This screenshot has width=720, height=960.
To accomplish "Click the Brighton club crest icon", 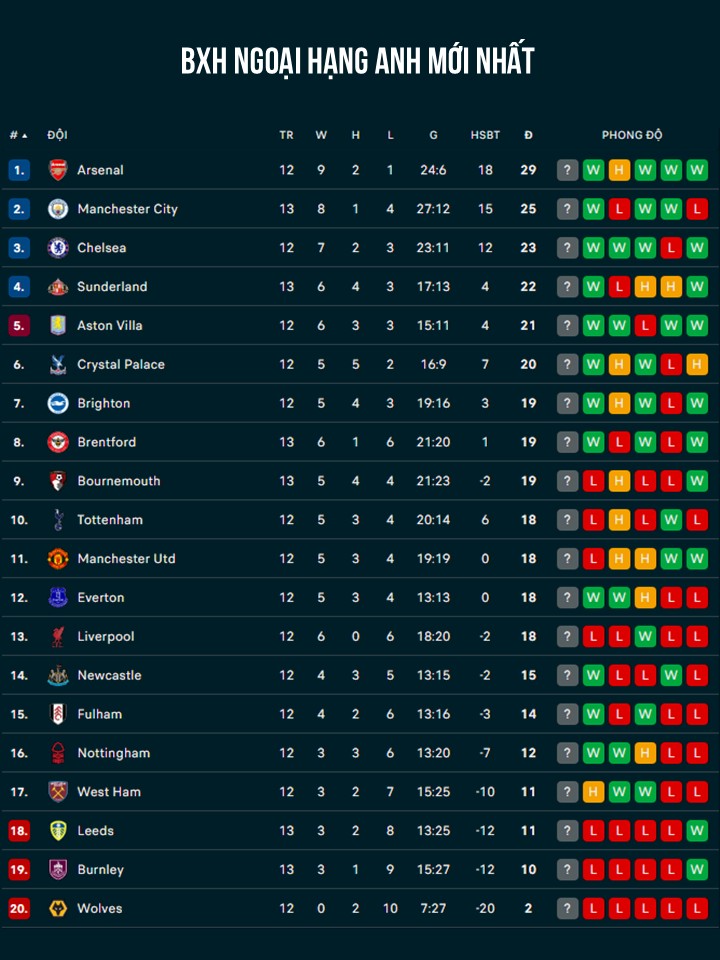I will click(x=58, y=403).
